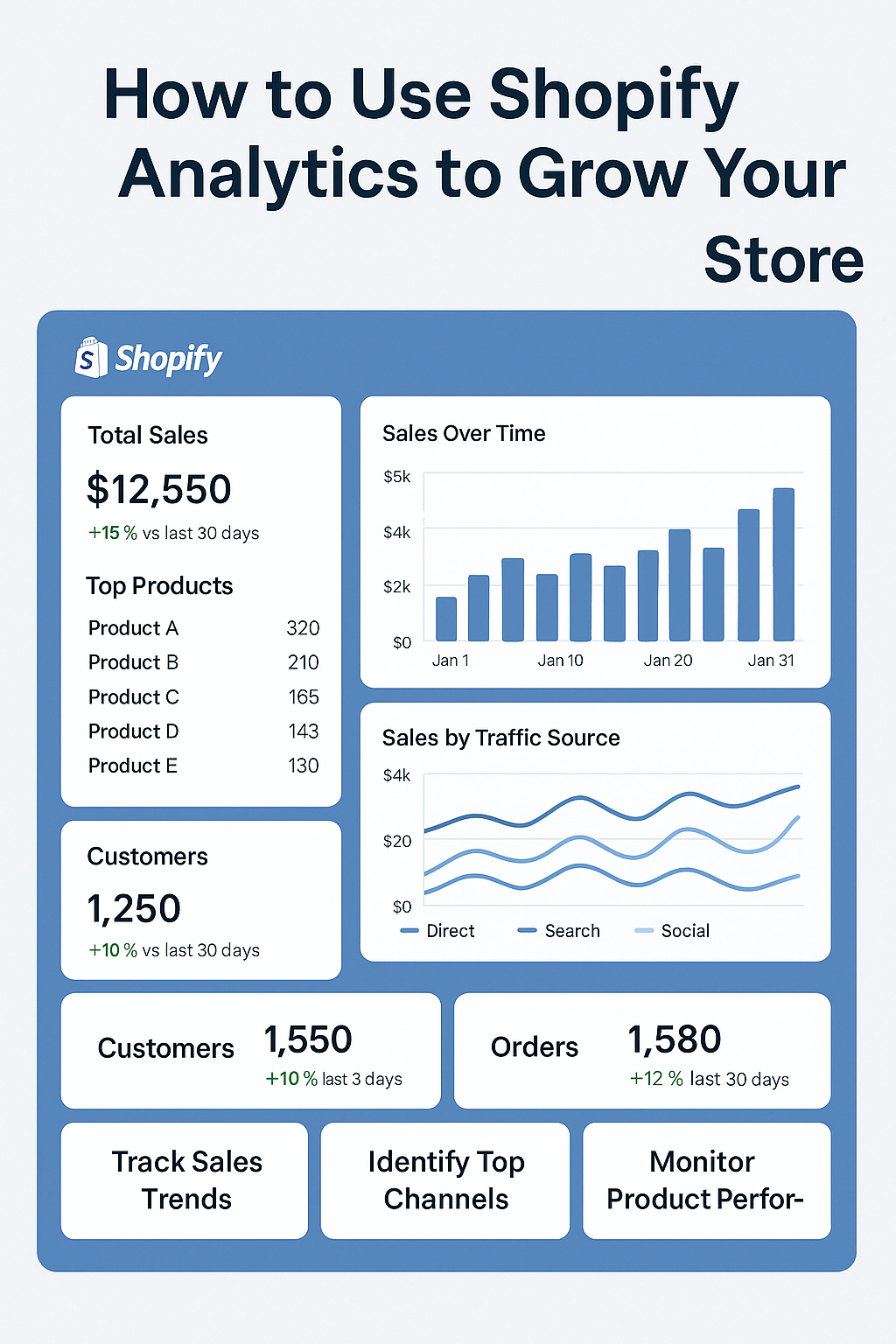The width and height of the screenshot is (896, 1344).
Task: Click the Sales by Traffic Source heading
Action: pos(500,738)
